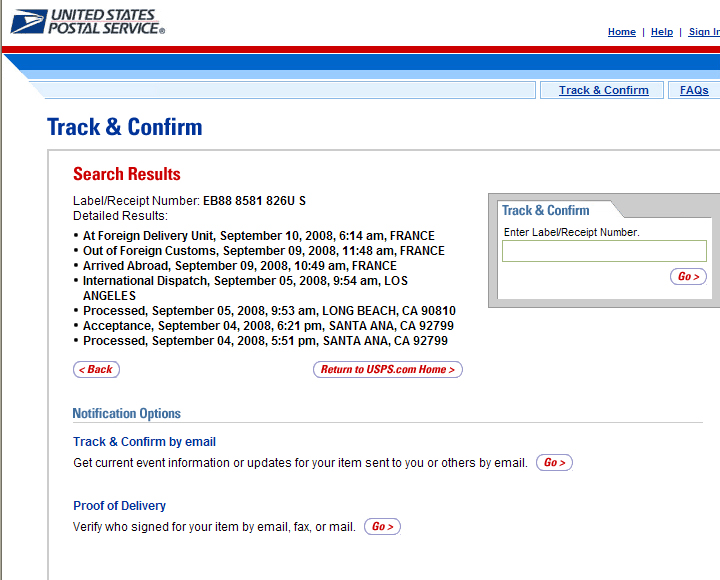Switch to the Track & Confirm tab
The height and width of the screenshot is (580, 720).
(603, 90)
